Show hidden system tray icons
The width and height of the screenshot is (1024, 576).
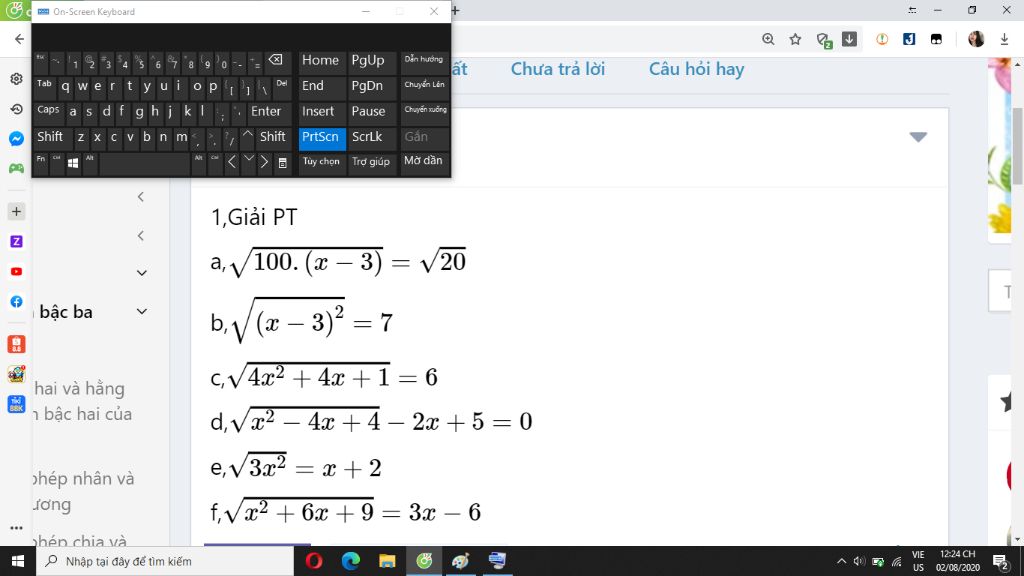[x=841, y=561]
